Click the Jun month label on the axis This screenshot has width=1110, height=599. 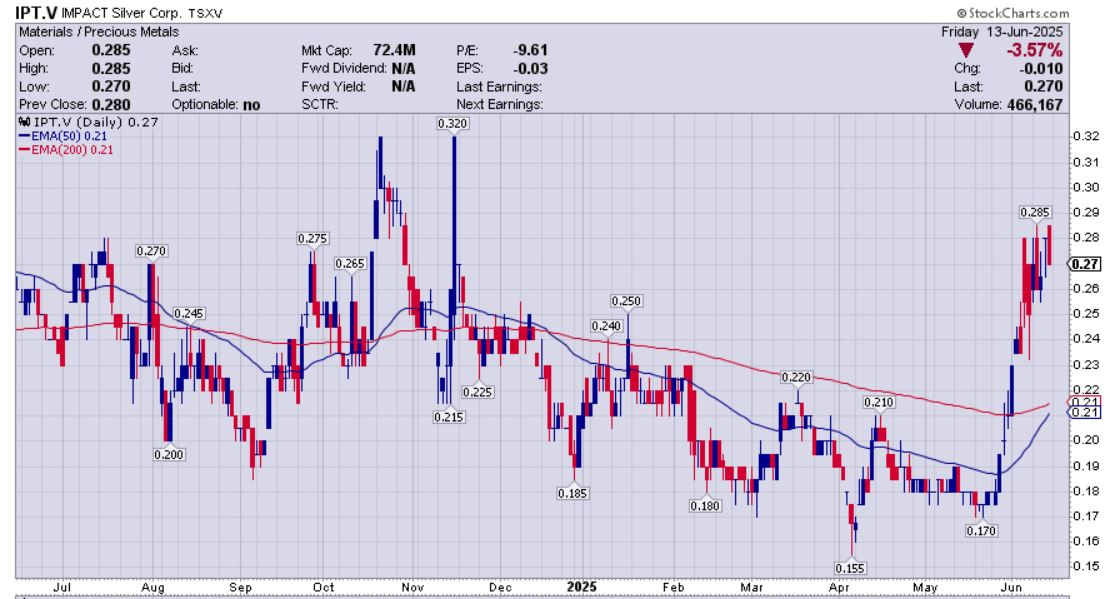point(1012,588)
